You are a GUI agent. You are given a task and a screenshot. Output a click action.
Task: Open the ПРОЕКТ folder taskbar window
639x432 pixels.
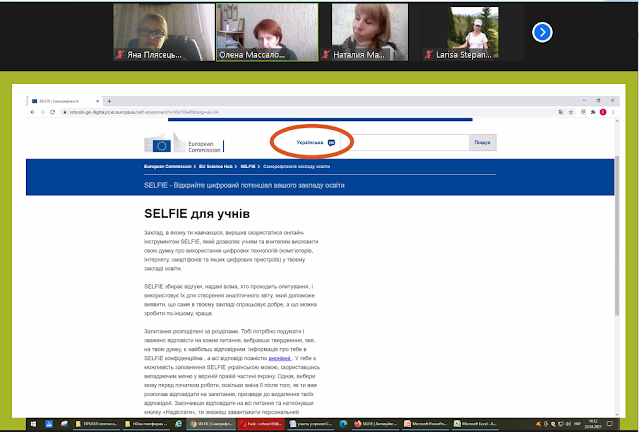(x=97, y=424)
